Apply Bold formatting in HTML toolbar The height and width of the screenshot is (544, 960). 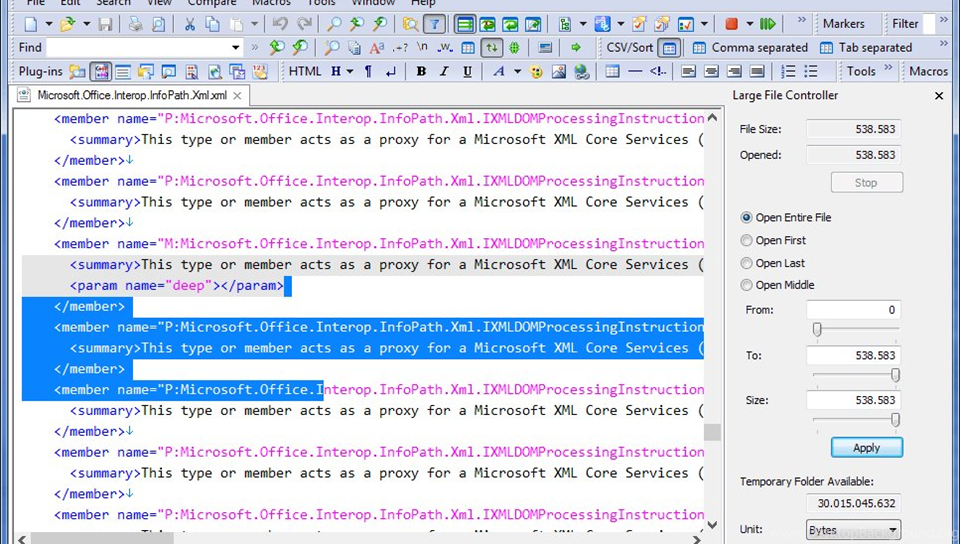(x=421, y=72)
